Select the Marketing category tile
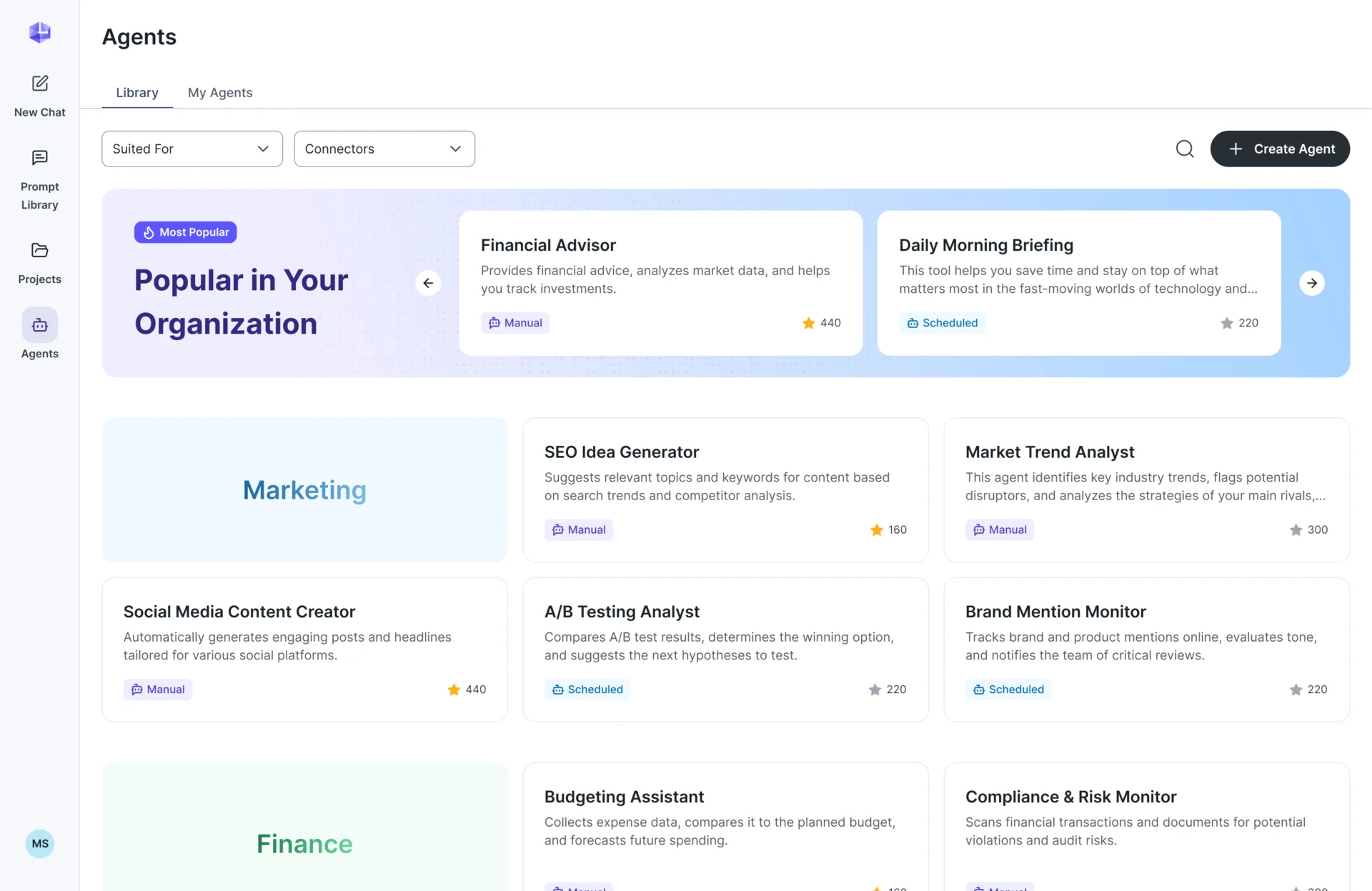Image resolution: width=1372 pixels, height=891 pixels. coord(305,490)
